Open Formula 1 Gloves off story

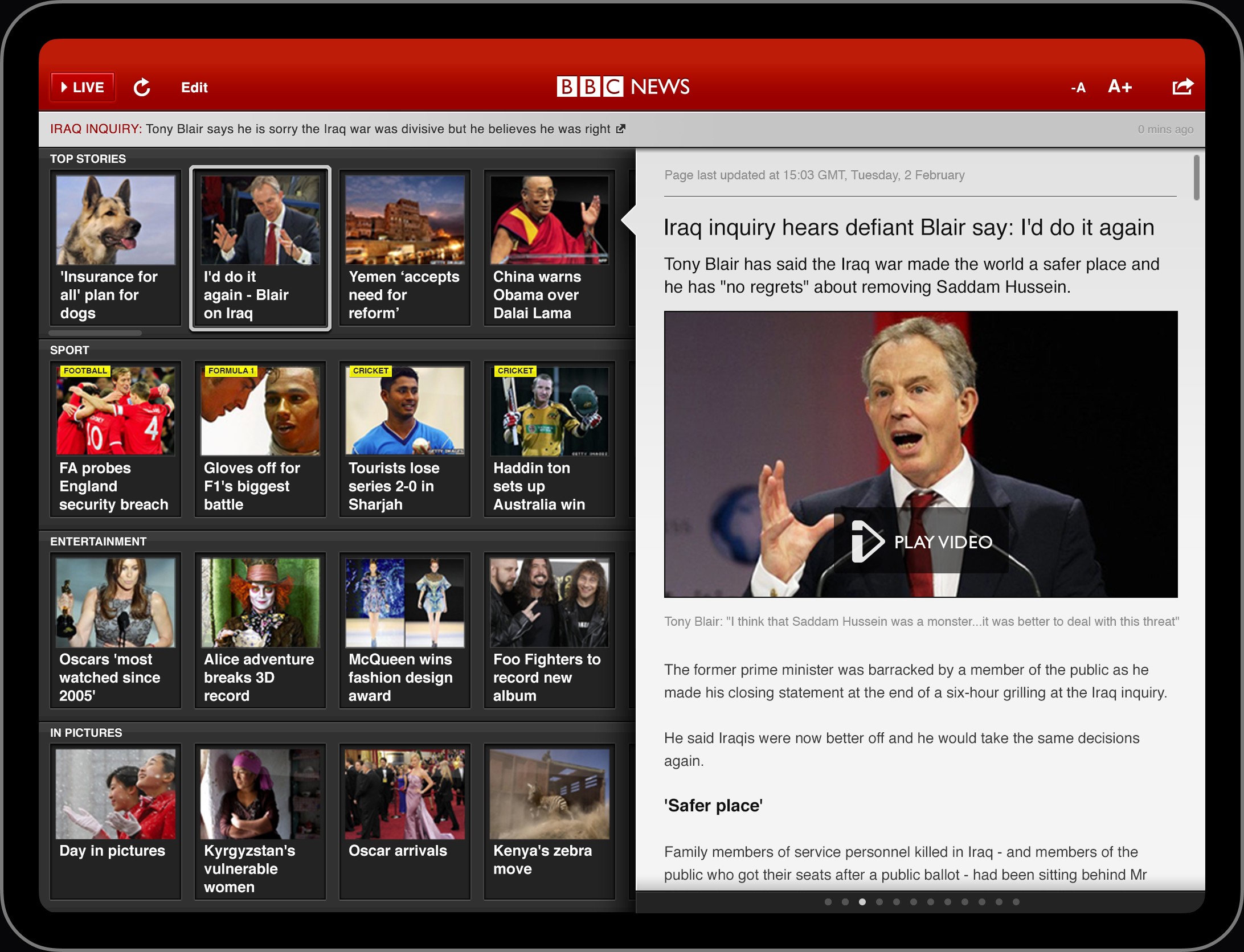pos(260,440)
